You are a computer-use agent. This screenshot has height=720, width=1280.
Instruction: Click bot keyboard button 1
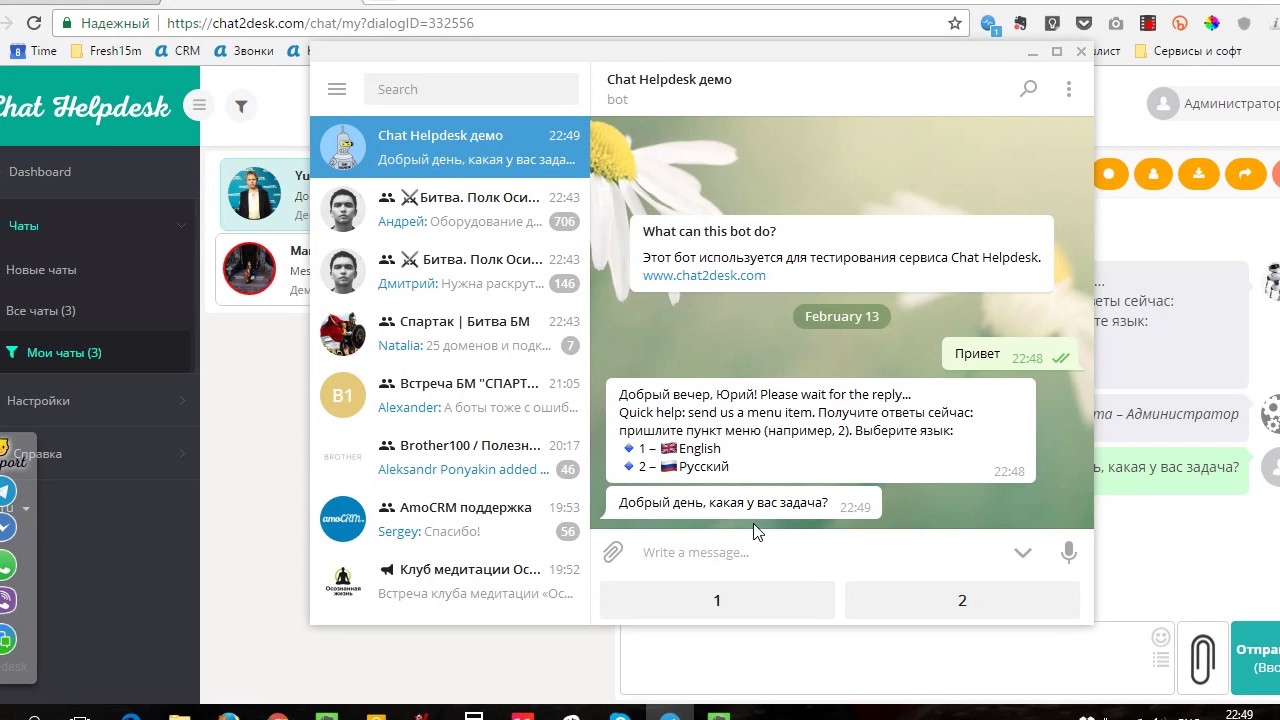pos(717,600)
